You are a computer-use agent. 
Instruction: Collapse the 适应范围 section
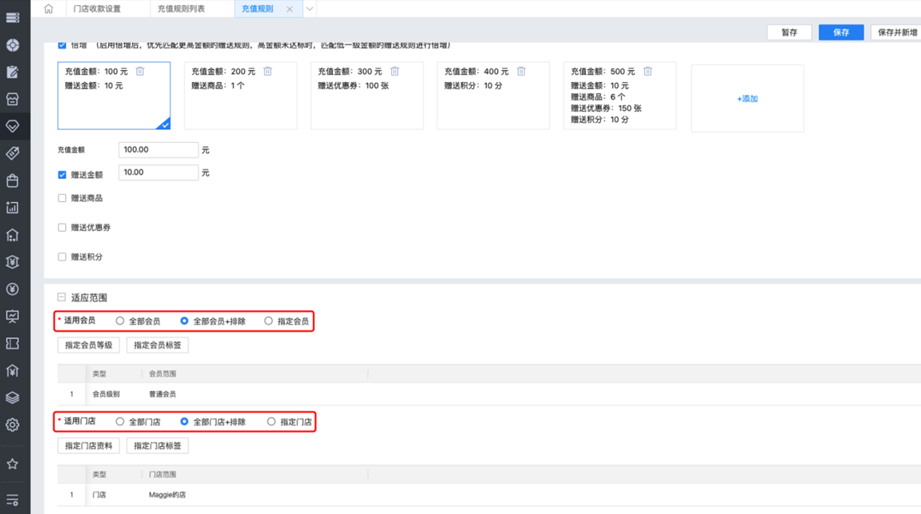[x=62, y=297]
